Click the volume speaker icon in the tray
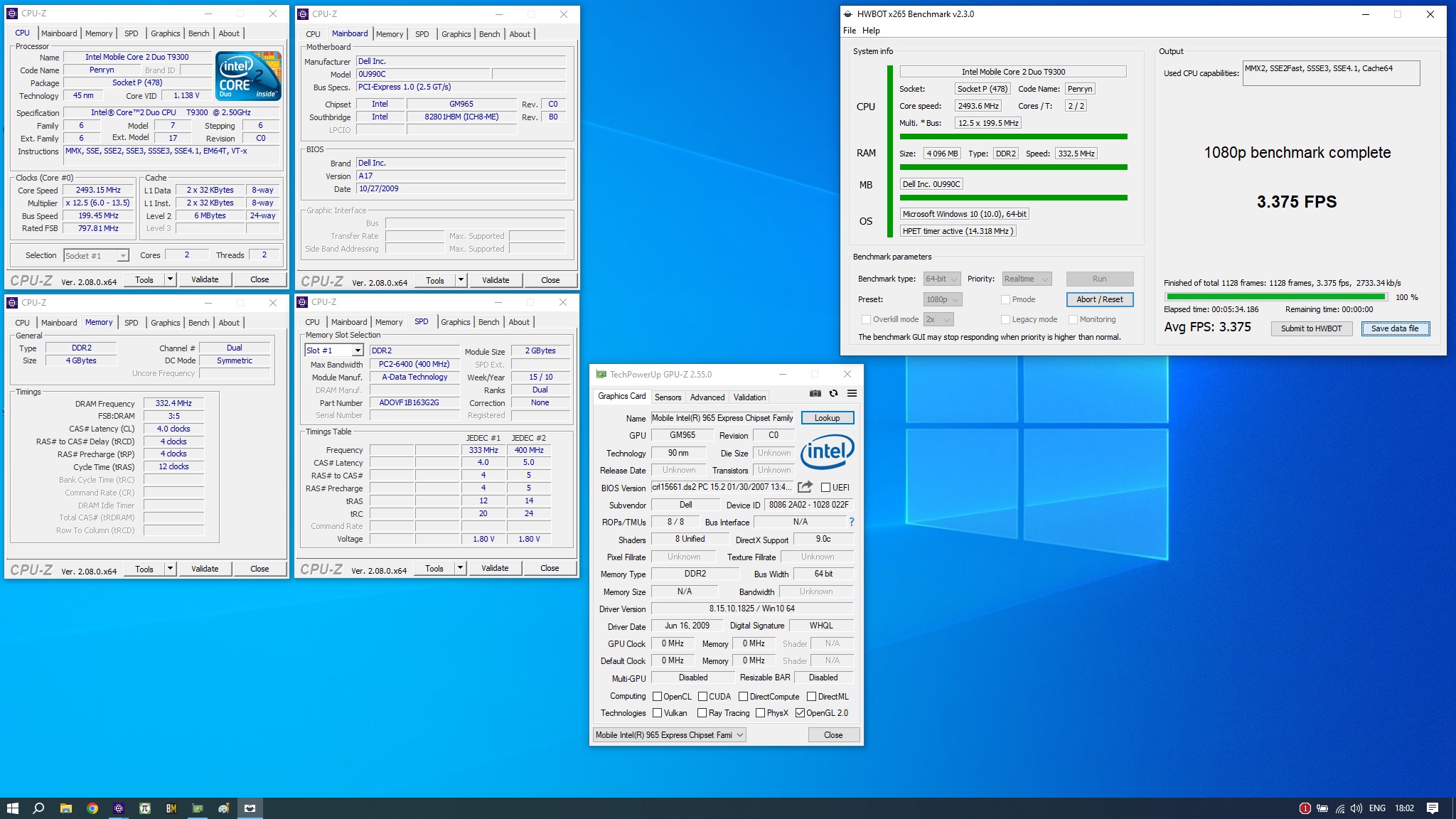The height and width of the screenshot is (819, 1456). 1356,808
